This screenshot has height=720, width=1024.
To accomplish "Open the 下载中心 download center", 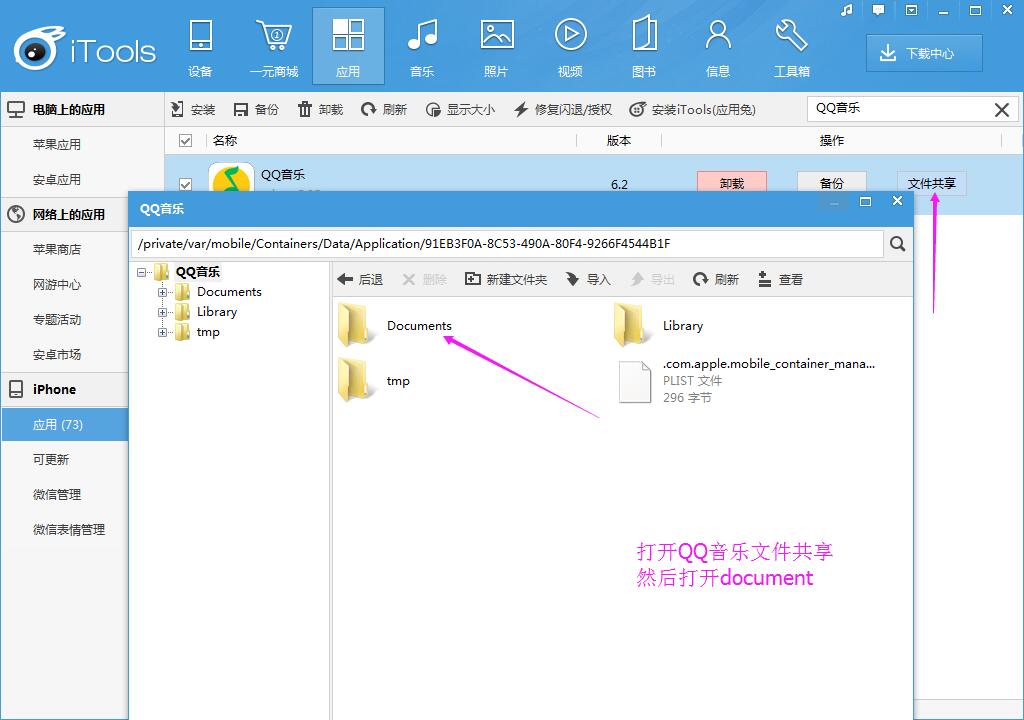I will tap(924, 53).
